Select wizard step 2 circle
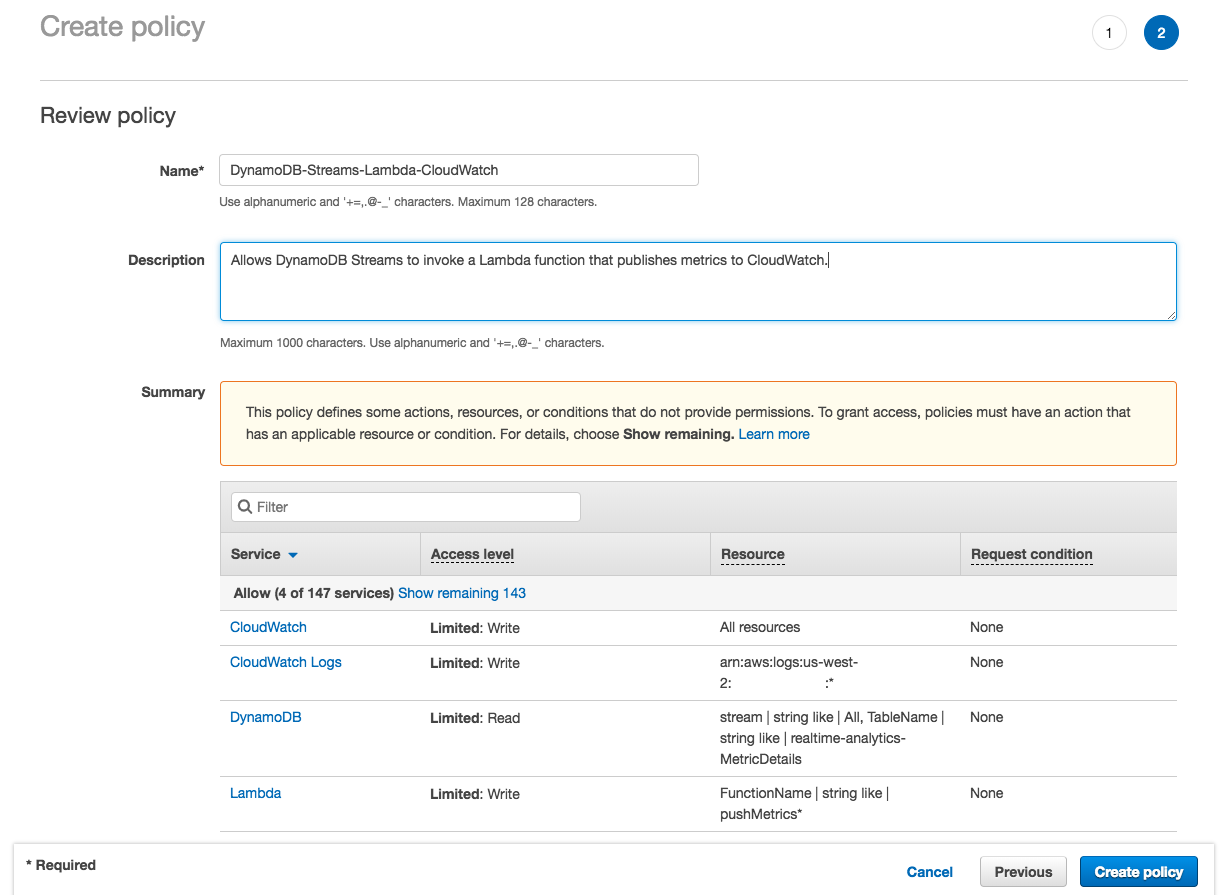 coord(1161,33)
